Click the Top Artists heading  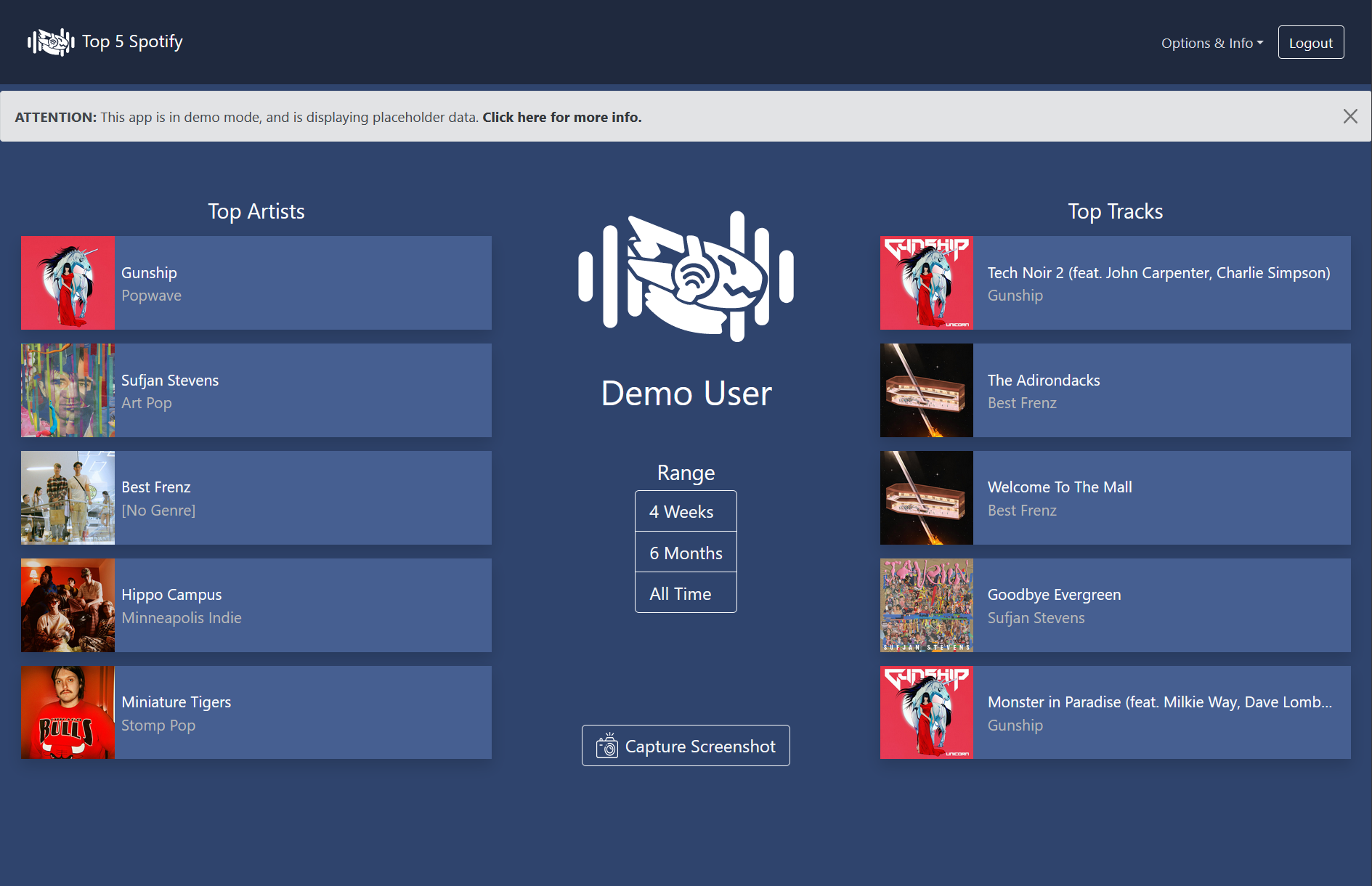tap(256, 211)
